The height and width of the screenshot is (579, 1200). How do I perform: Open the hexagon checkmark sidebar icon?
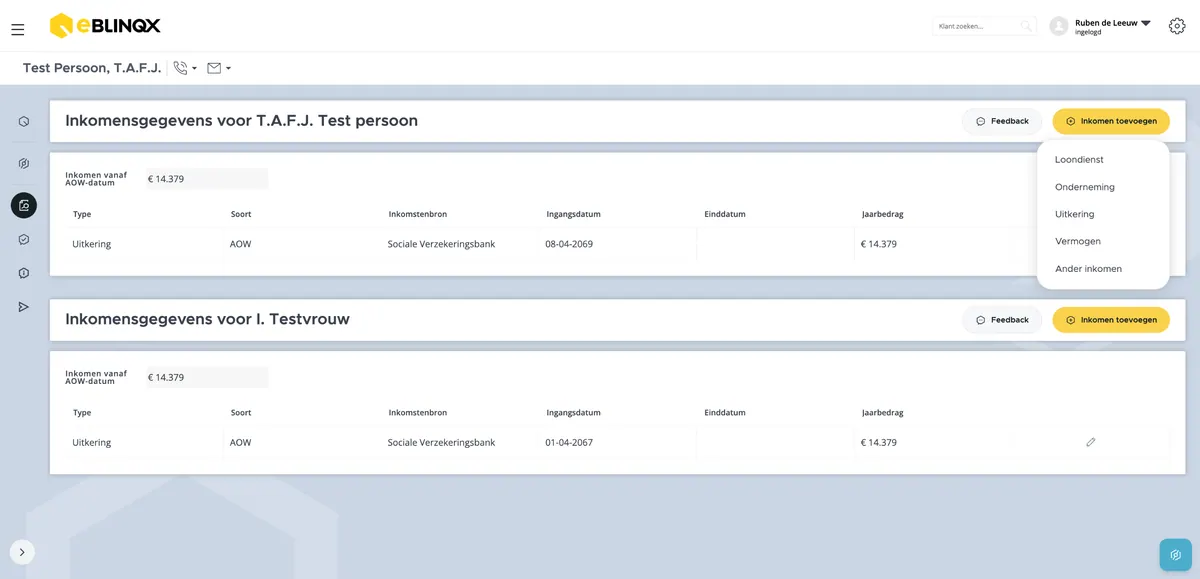click(x=24, y=240)
